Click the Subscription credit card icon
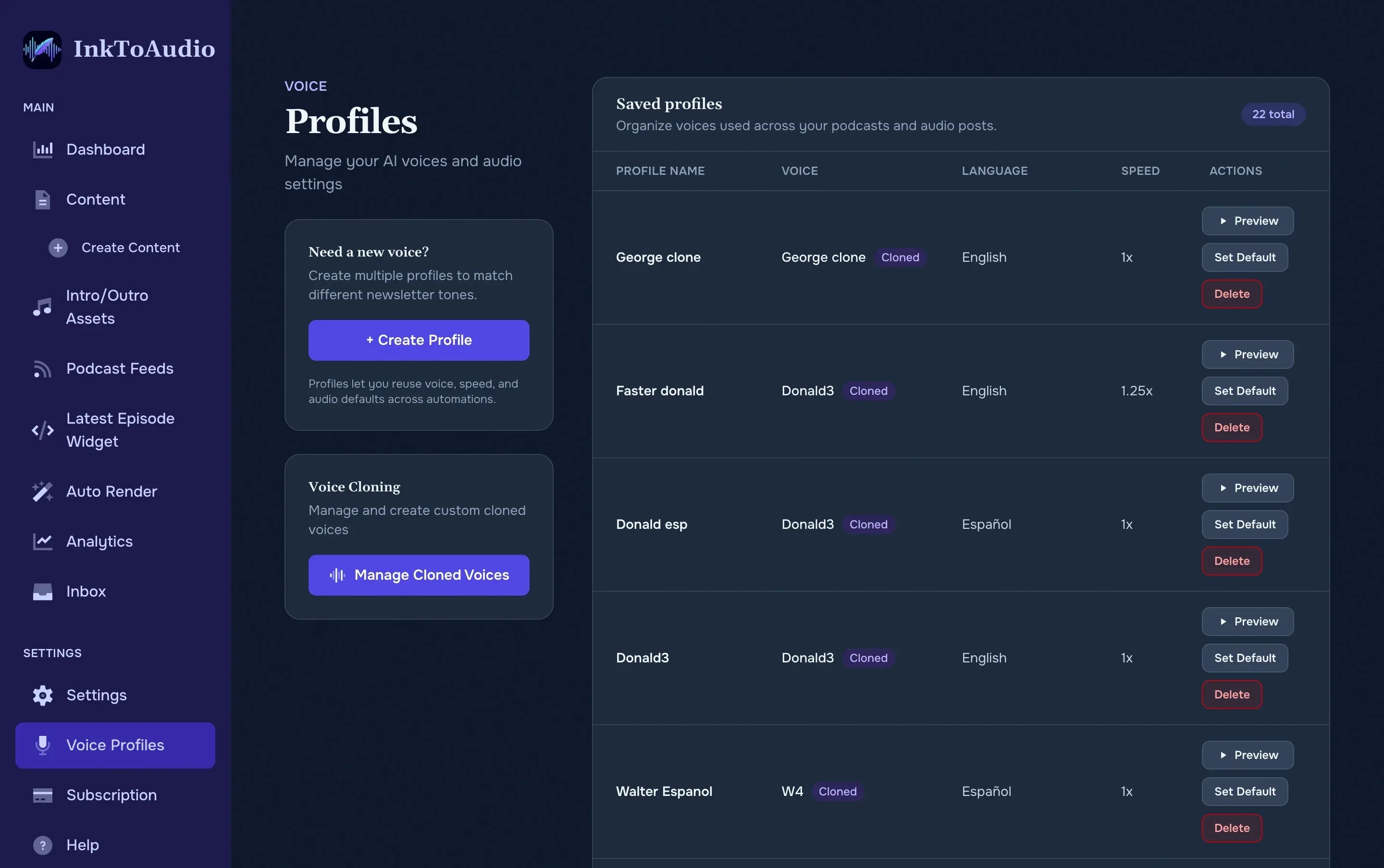This screenshot has height=868, width=1384. (x=42, y=795)
